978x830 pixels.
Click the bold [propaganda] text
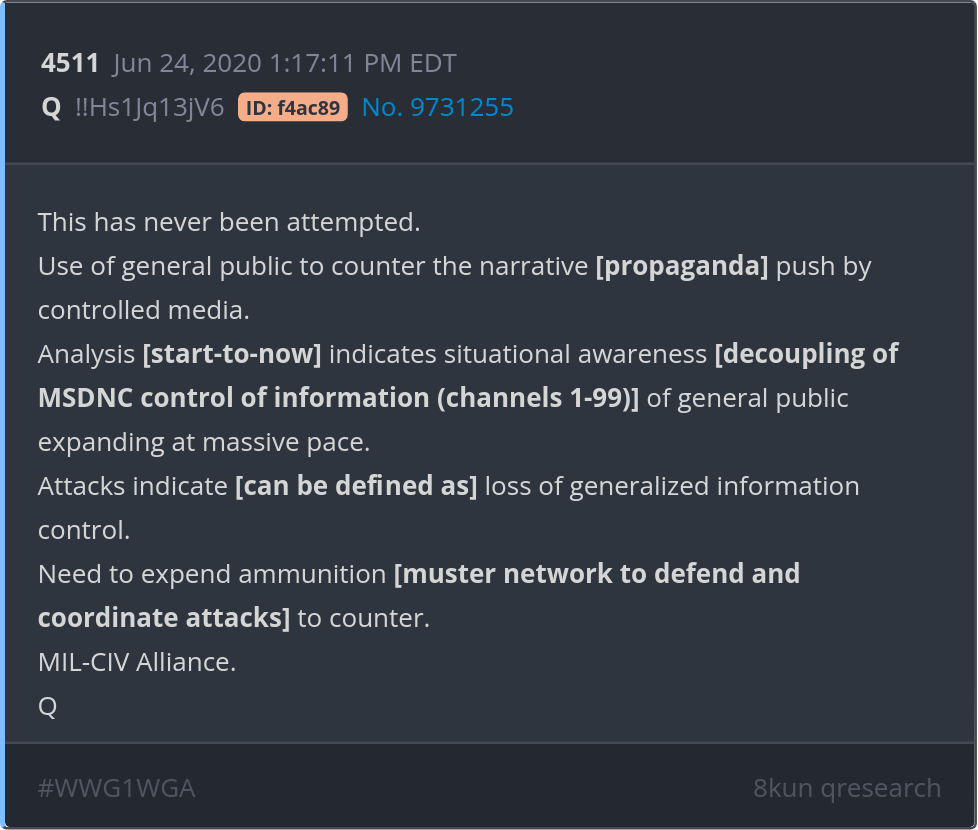point(682,266)
